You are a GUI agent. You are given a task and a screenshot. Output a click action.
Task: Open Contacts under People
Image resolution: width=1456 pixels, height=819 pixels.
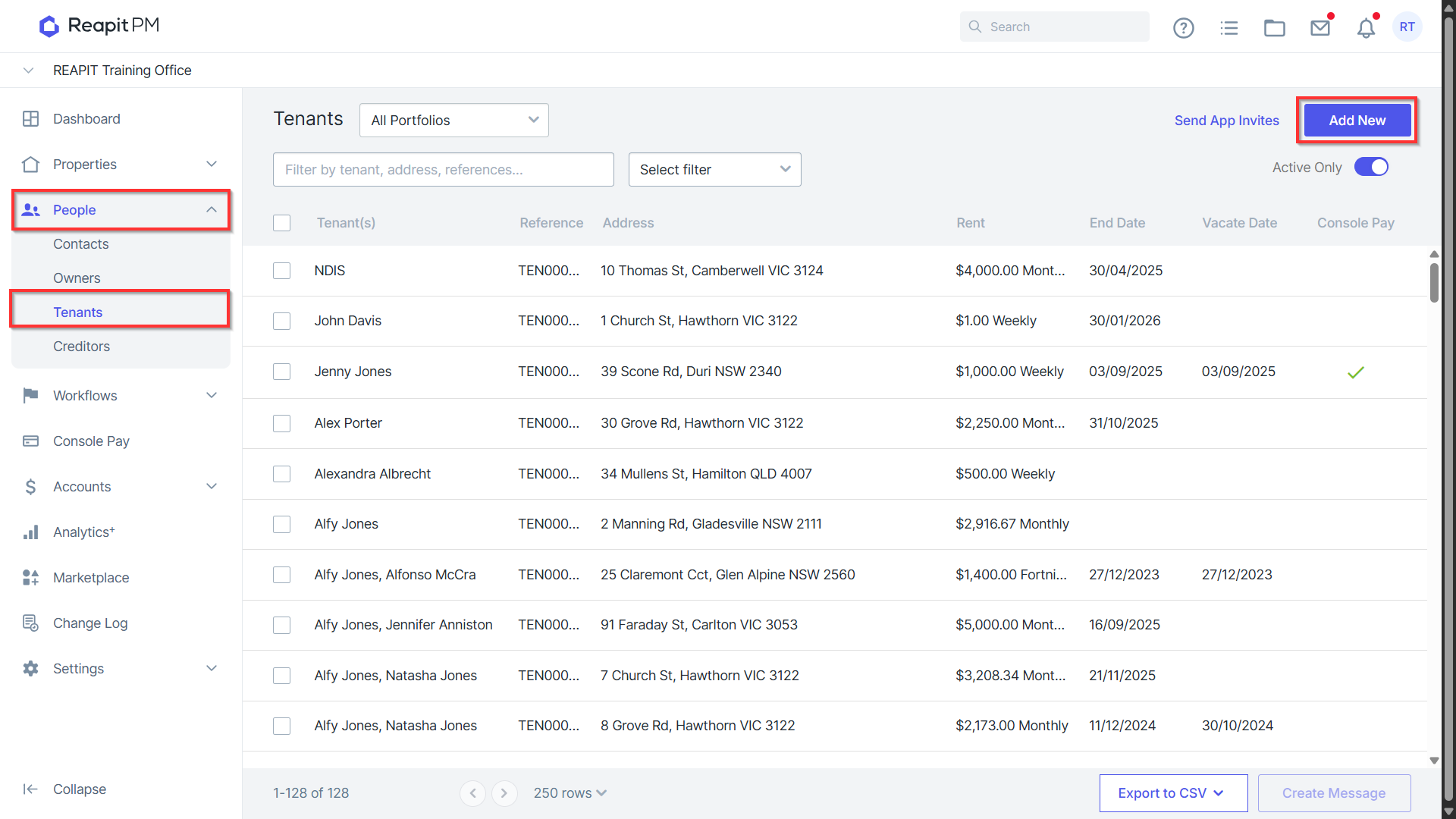[x=80, y=244]
